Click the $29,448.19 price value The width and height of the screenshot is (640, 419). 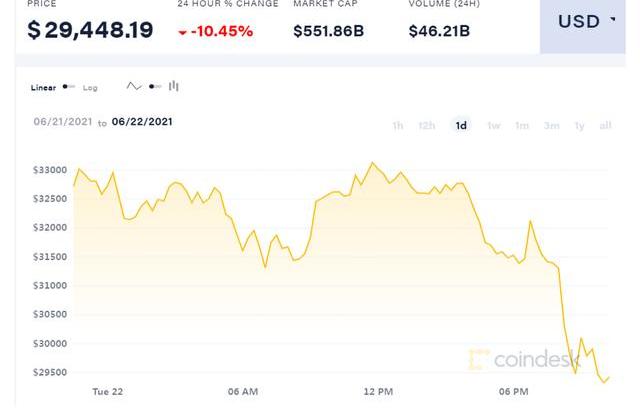point(90,30)
